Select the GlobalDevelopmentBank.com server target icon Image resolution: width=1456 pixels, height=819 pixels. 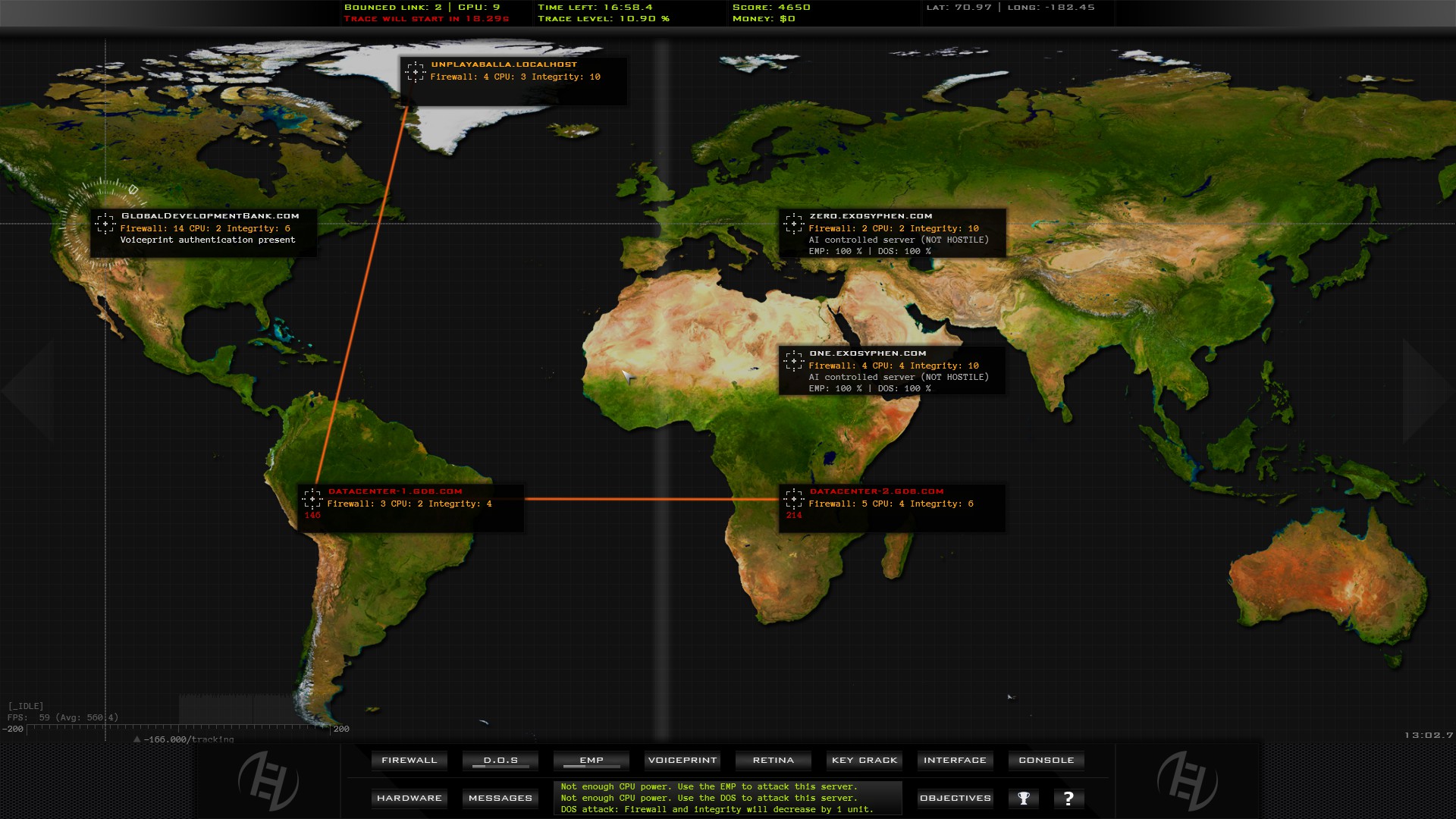coord(105,224)
